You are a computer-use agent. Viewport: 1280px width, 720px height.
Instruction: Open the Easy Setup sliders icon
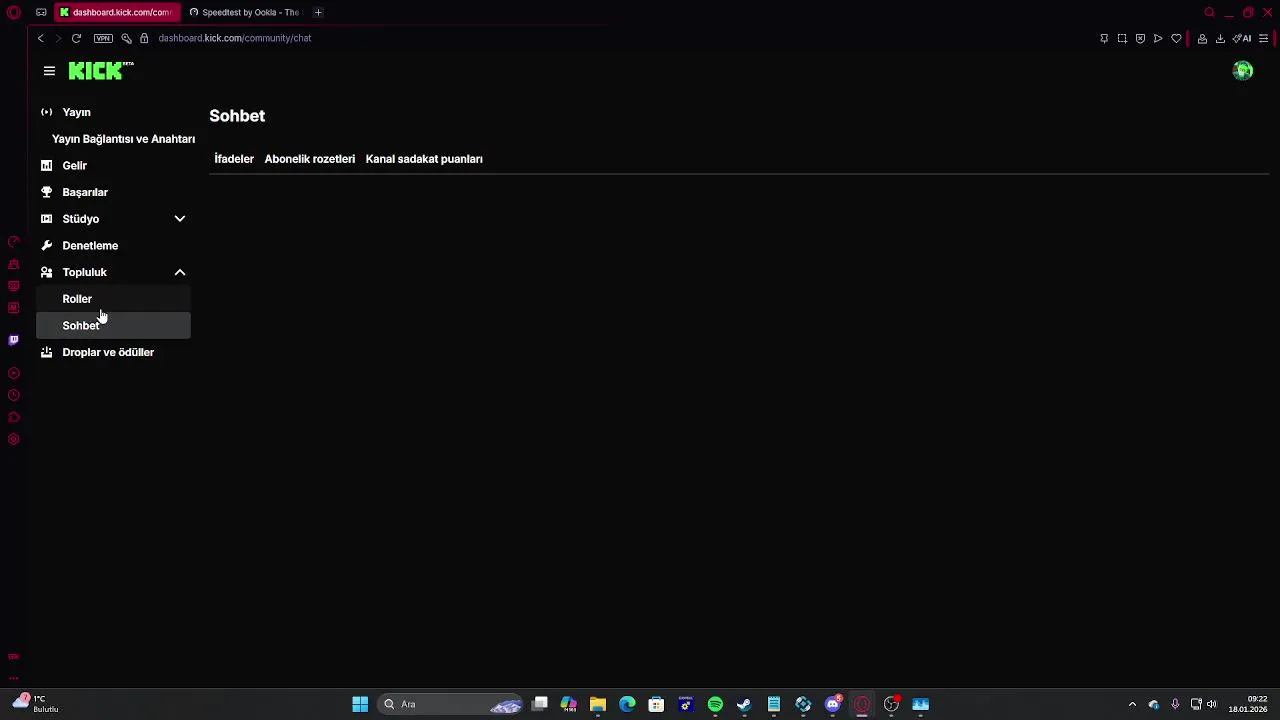point(1264,38)
